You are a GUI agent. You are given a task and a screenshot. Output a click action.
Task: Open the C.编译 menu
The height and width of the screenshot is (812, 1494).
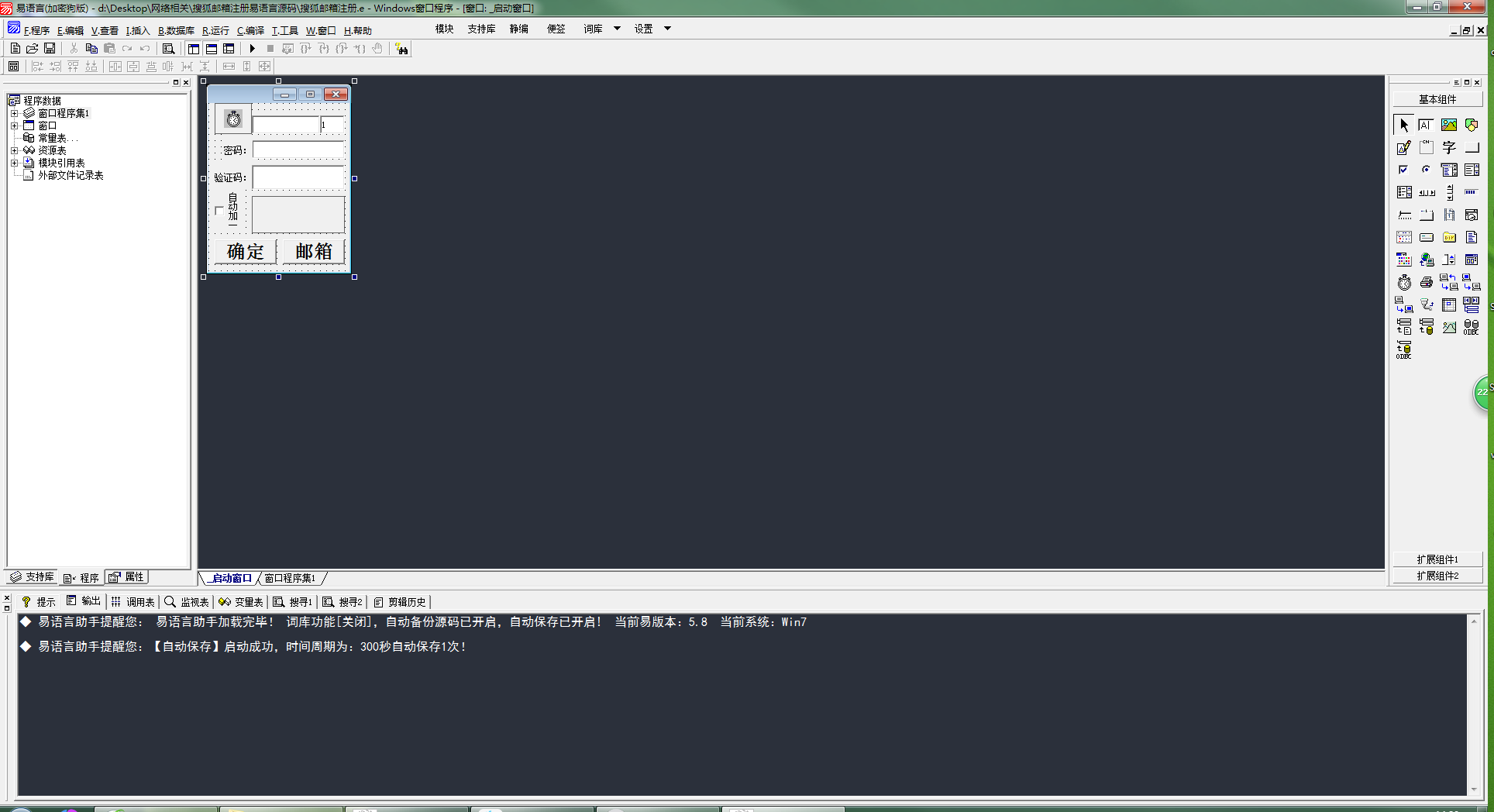[250, 31]
